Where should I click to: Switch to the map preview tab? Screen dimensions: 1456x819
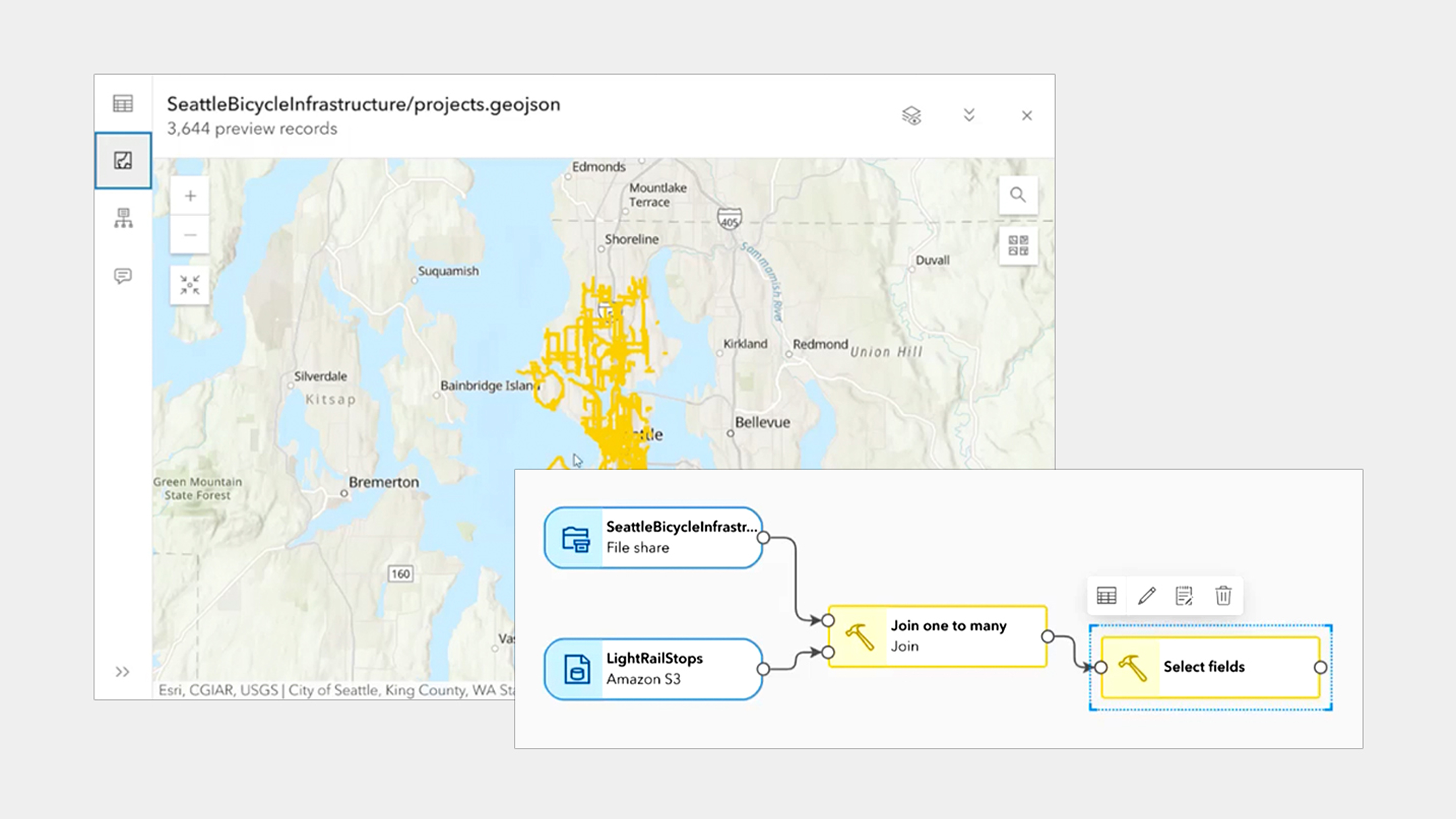(x=123, y=160)
